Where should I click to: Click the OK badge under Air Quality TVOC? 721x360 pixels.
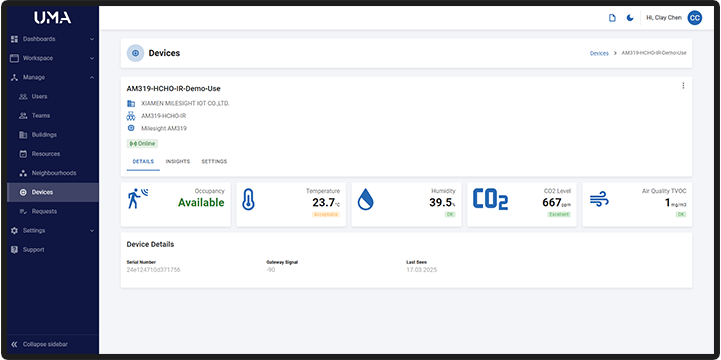681,215
